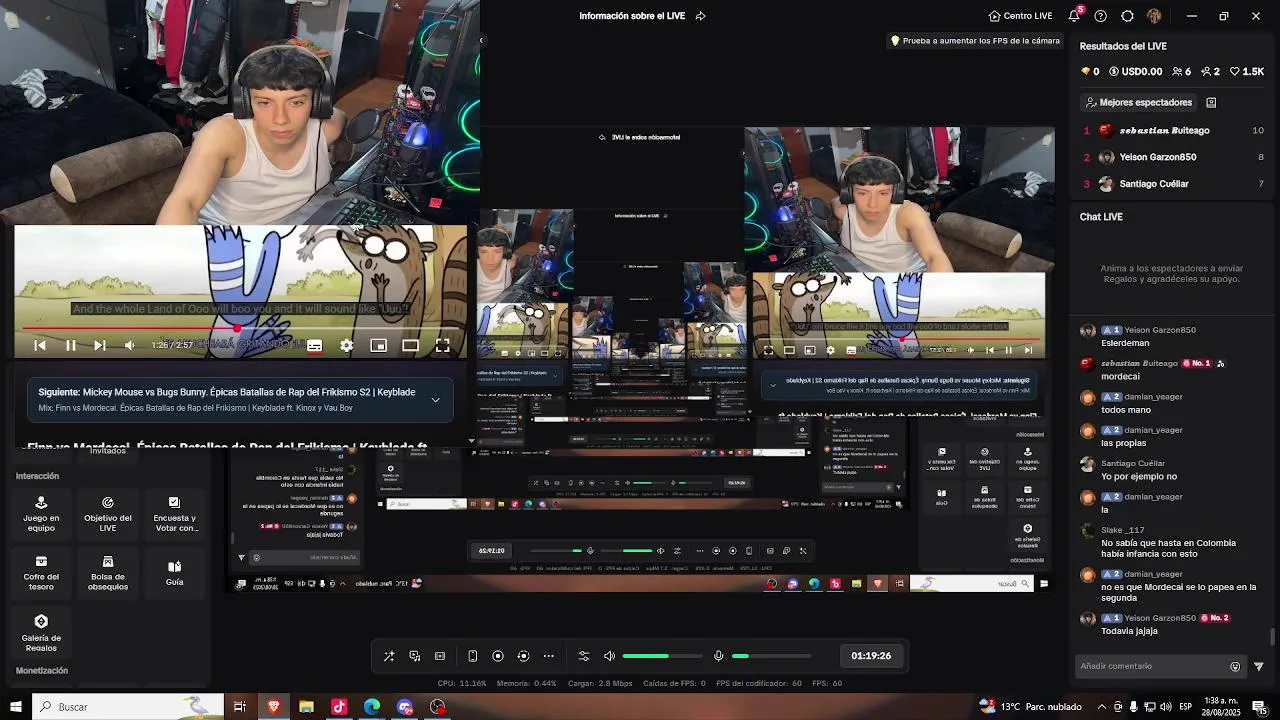Viewport: 1280px width, 720px height.
Task: Open the LIVE Studio settings gear icon
Action: click(x=1127, y=16)
